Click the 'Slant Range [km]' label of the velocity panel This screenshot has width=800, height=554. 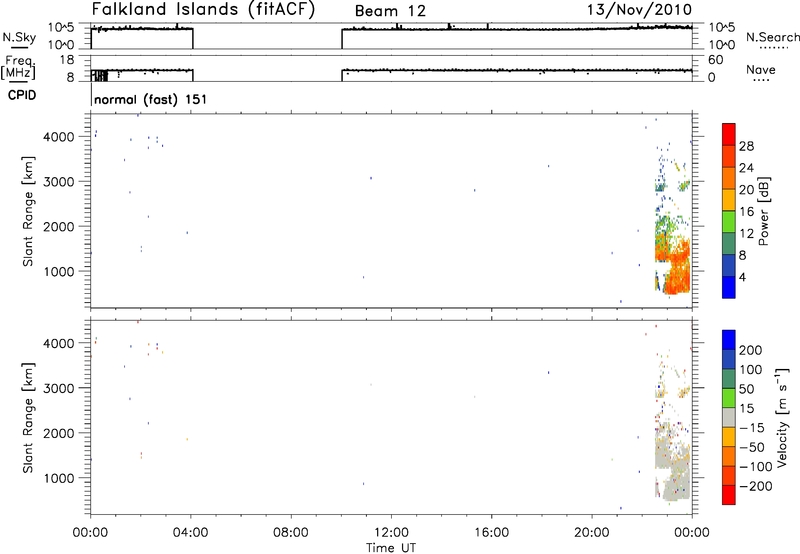click(28, 417)
